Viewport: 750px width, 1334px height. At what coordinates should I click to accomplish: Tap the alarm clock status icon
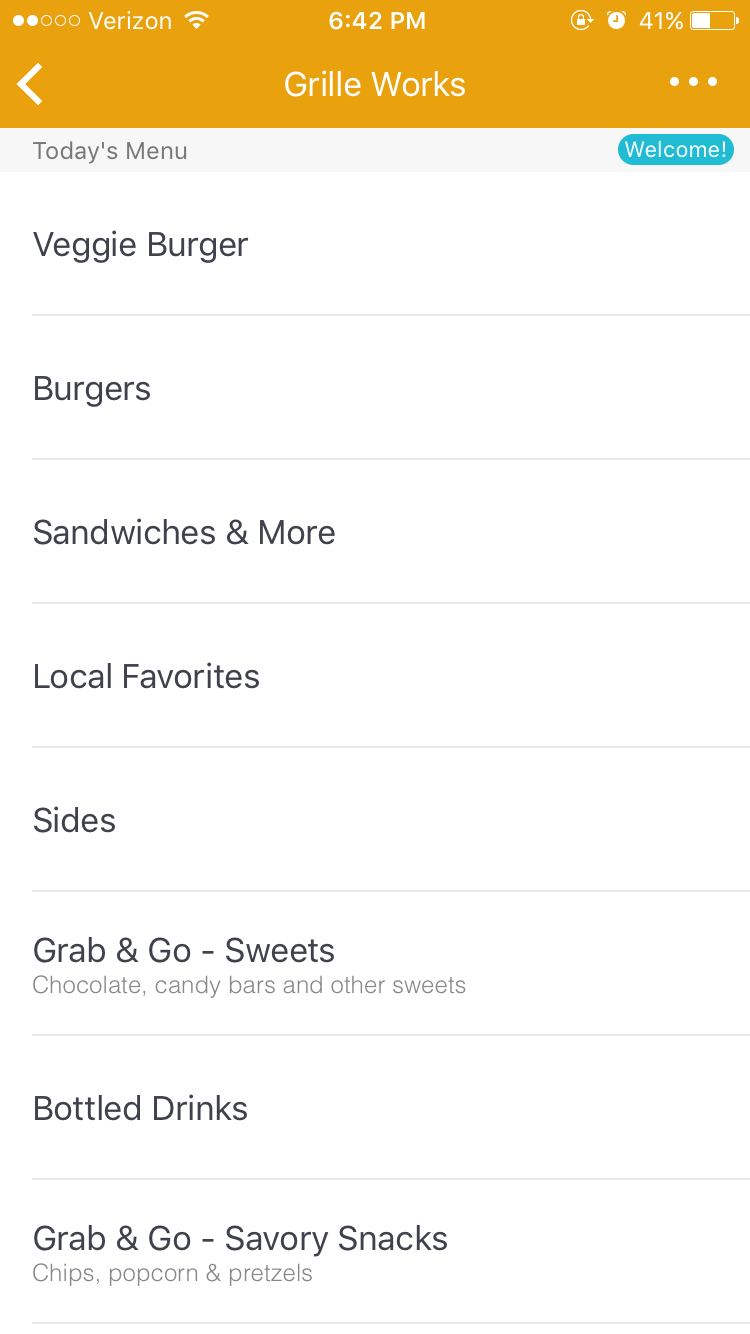point(617,21)
